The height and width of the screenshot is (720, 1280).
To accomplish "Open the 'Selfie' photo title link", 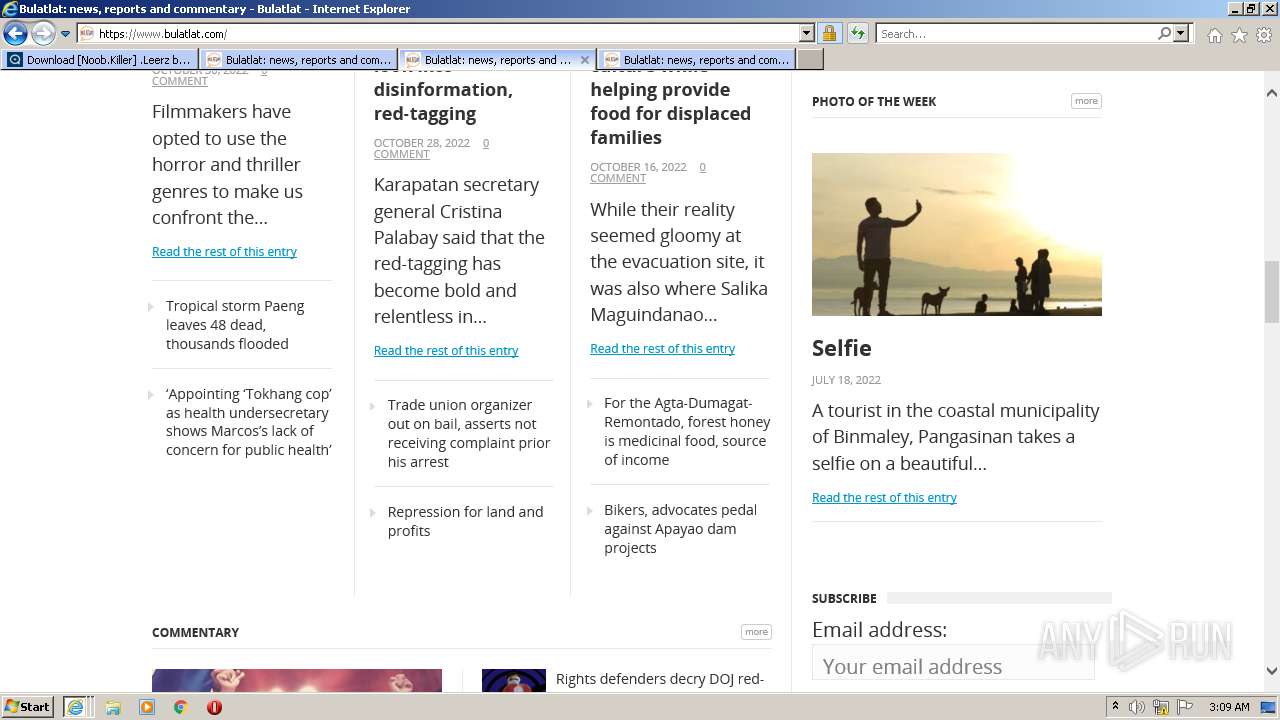I will click(x=841, y=348).
